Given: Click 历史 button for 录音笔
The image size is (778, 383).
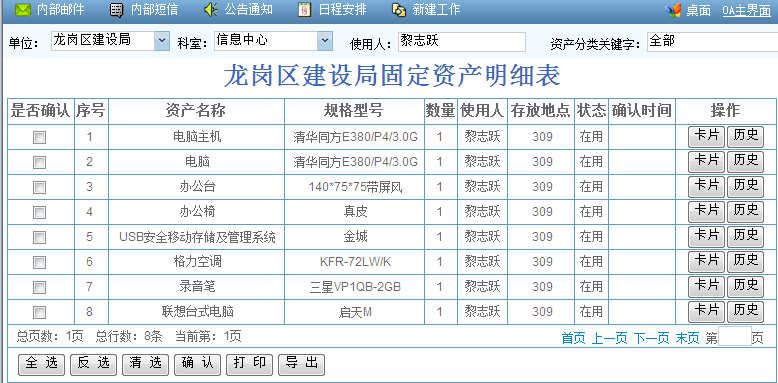Looking at the screenshot, I should pyautogui.click(x=745, y=286).
